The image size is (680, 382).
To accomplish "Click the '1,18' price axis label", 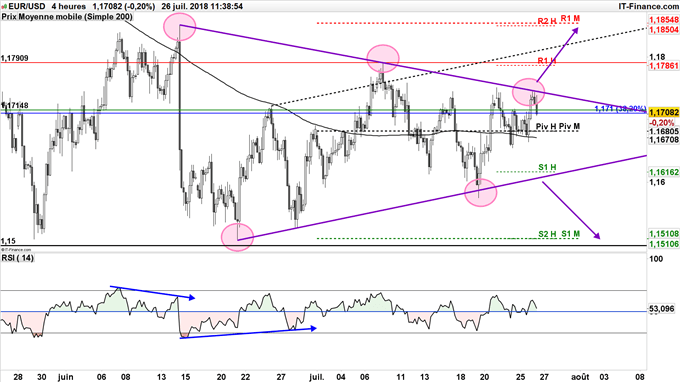I will 657,57.
